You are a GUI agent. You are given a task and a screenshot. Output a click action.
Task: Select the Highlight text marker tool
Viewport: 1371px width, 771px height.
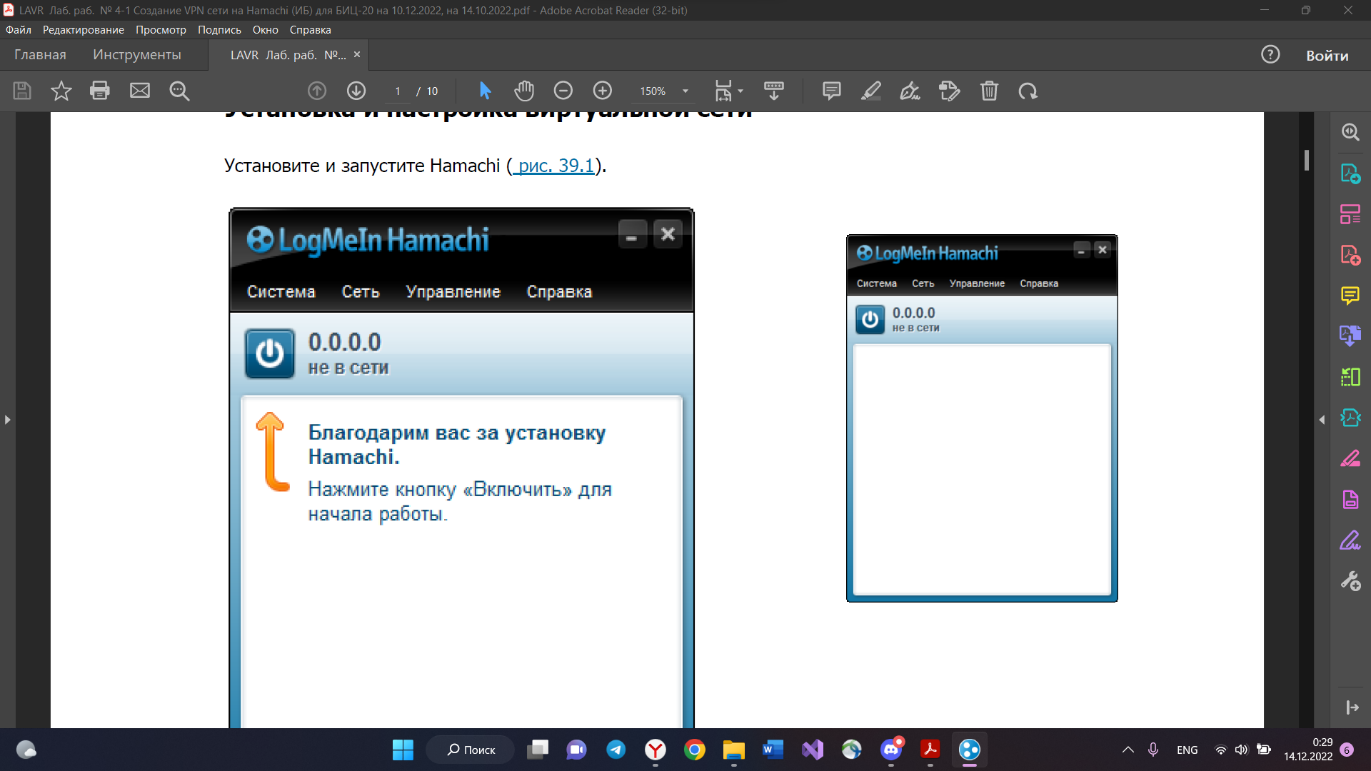871,91
